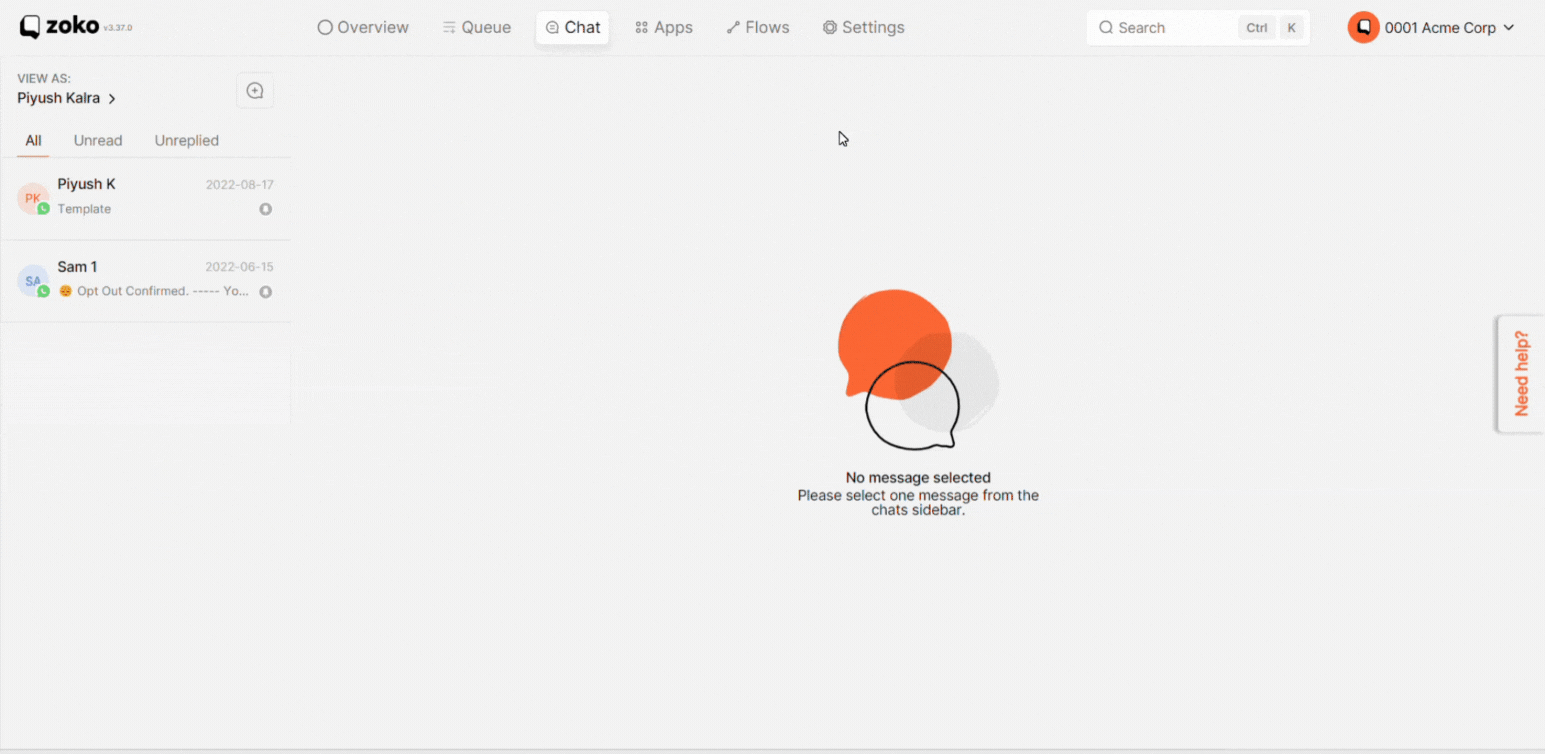This screenshot has width=1545, height=754.
Task: Show the All chats filter
Action: pyautogui.click(x=33, y=141)
